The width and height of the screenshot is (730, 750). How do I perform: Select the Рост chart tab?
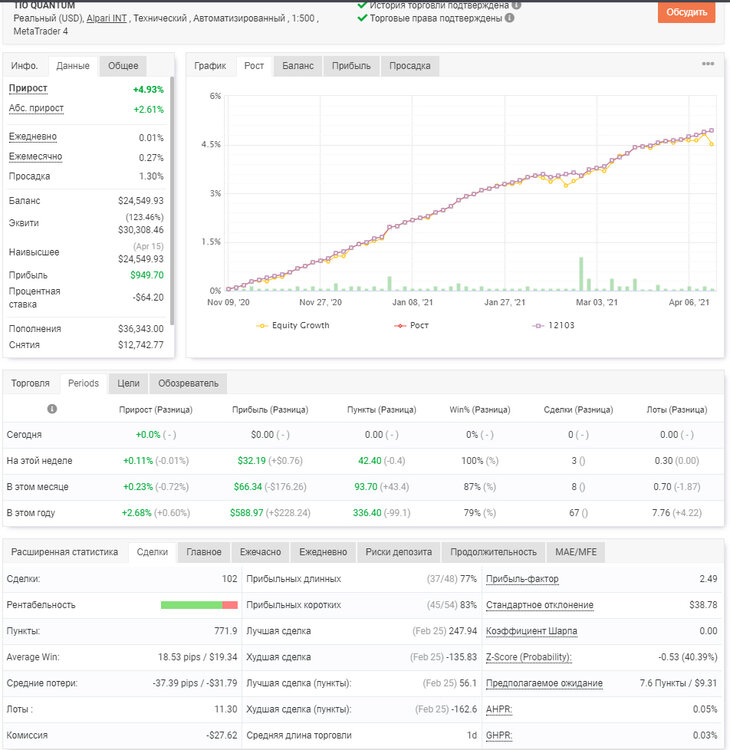click(x=254, y=66)
